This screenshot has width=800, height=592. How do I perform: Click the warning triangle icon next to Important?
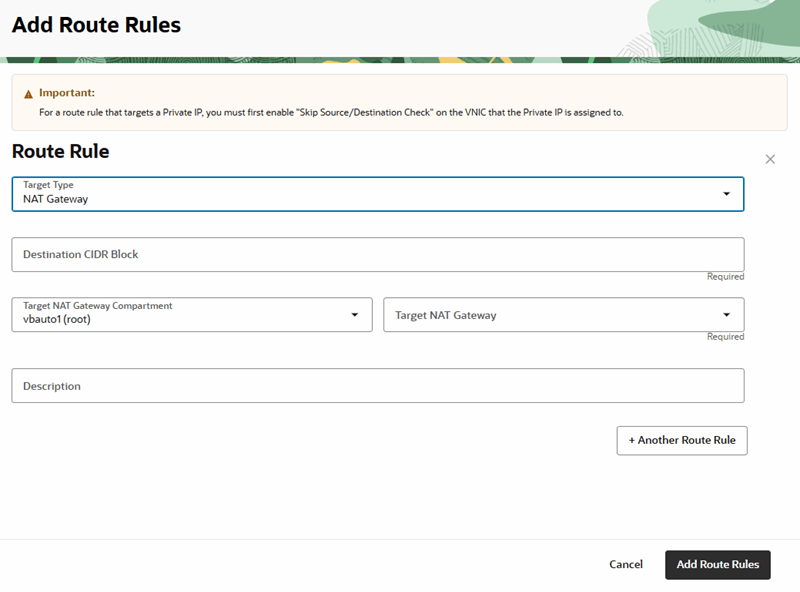click(27, 92)
